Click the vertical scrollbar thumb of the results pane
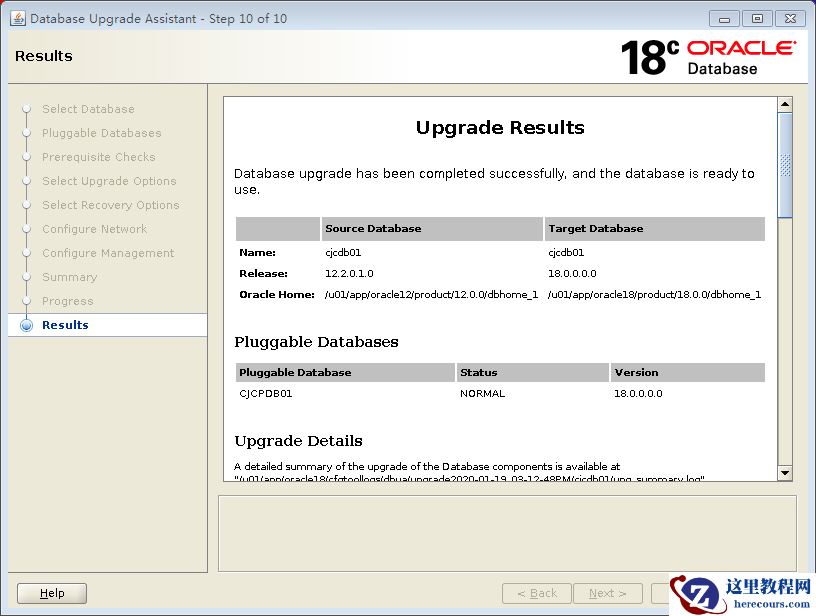This screenshot has width=816, height=616. (785, 165)
